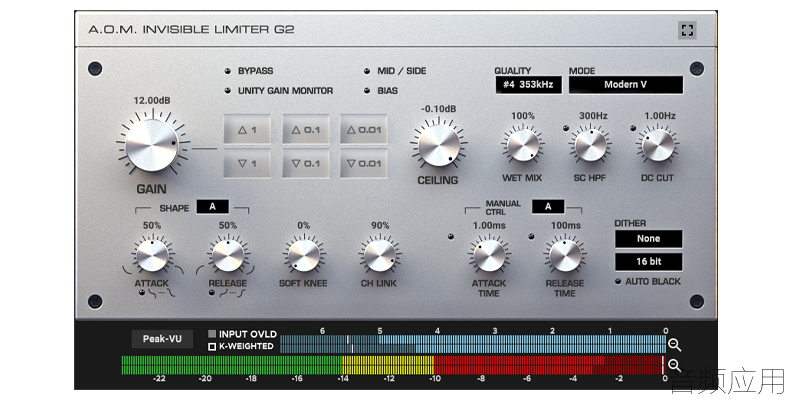This screenshot has width=792, height=400.
Task: Click the fullscreen resize icon in title bar
Action: [687, 30]
